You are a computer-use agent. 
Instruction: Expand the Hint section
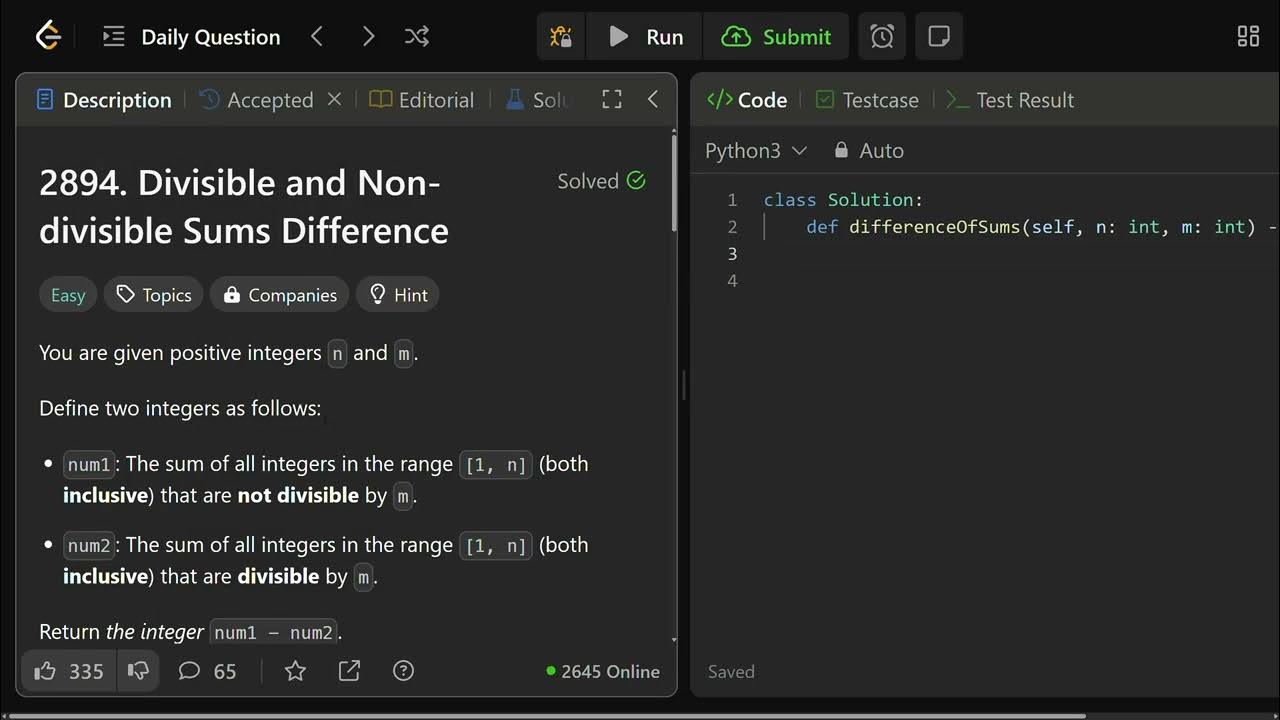click(398, 295)
